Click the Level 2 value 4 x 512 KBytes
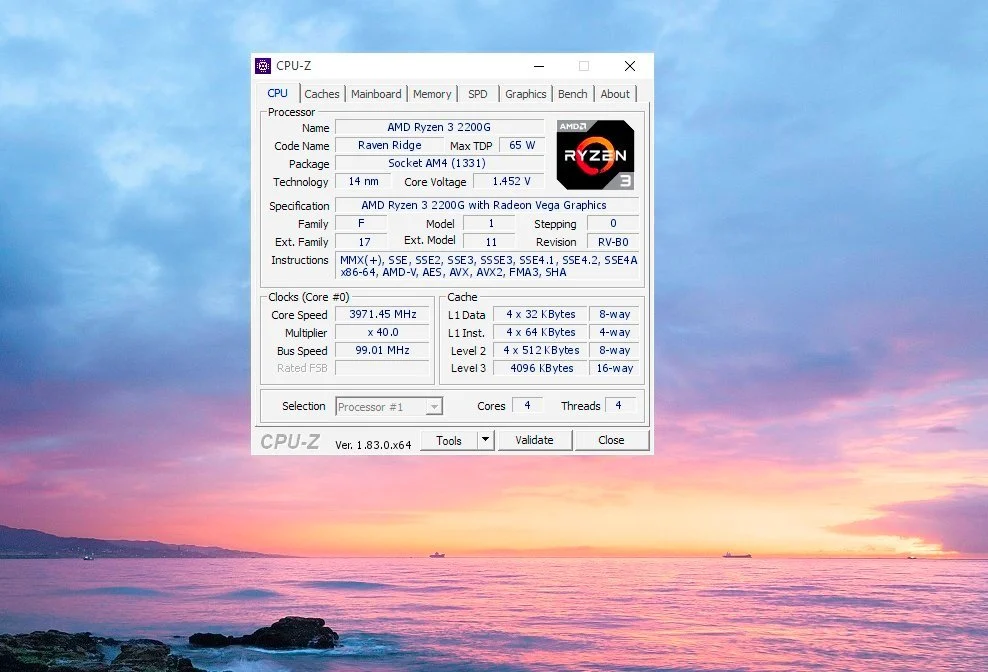 pyautogui.click(x=541, y=350)
